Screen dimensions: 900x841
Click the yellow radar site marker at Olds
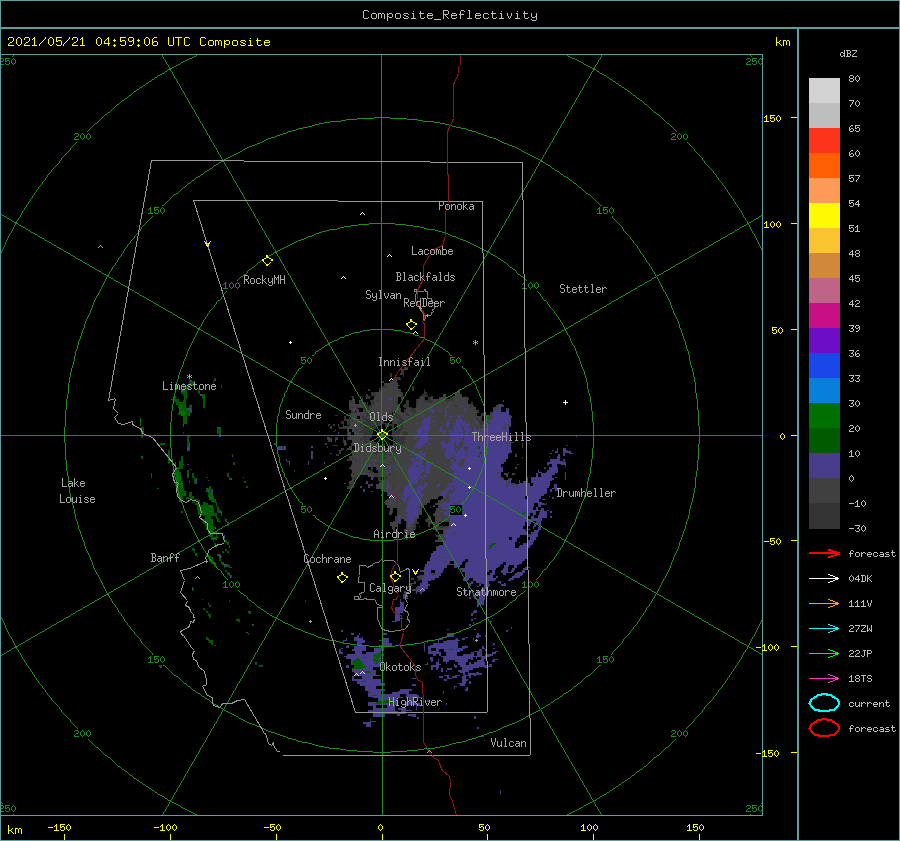(382, 435)
